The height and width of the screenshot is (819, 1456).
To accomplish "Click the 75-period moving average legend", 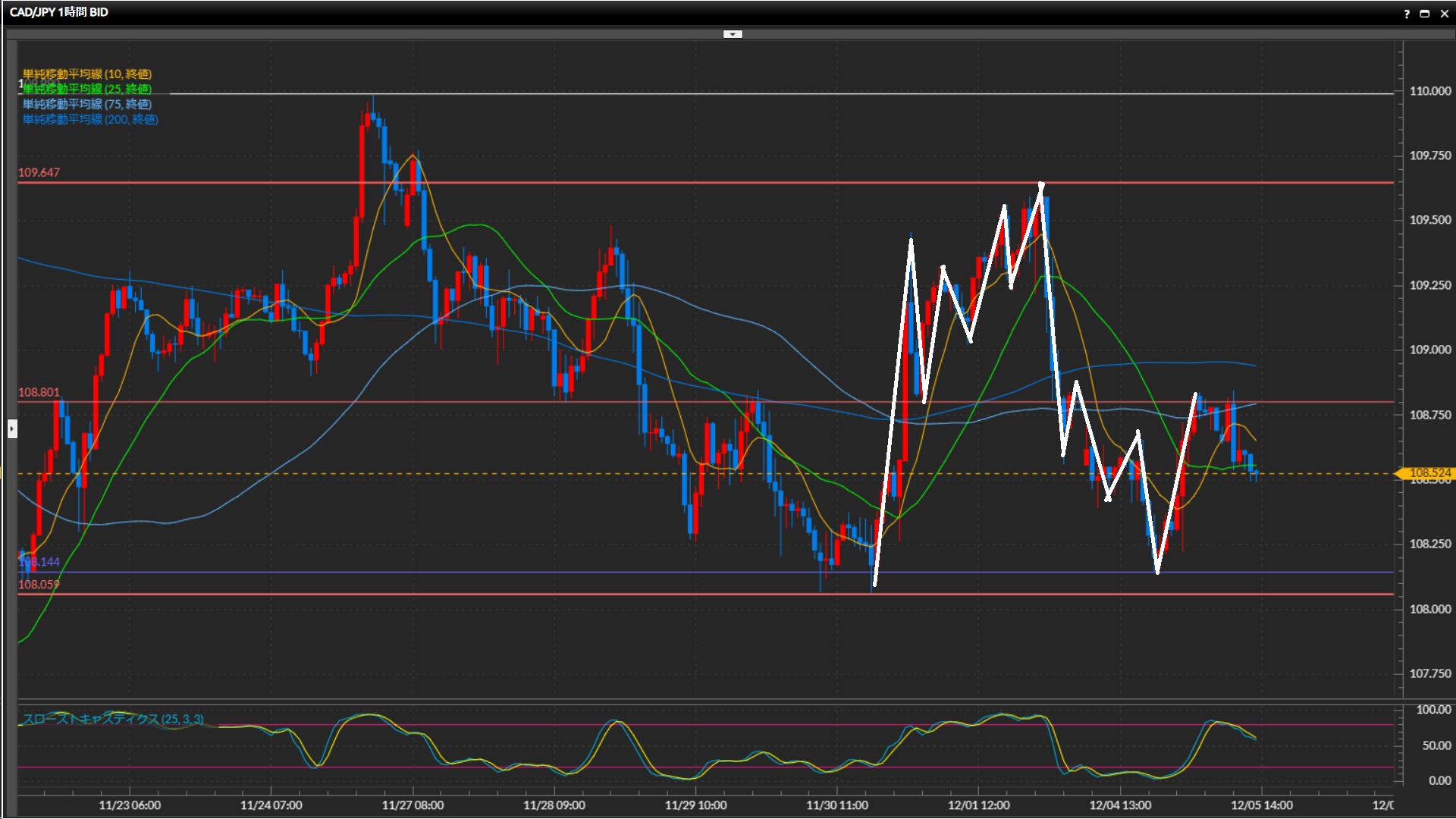I will tap(87, 104).
